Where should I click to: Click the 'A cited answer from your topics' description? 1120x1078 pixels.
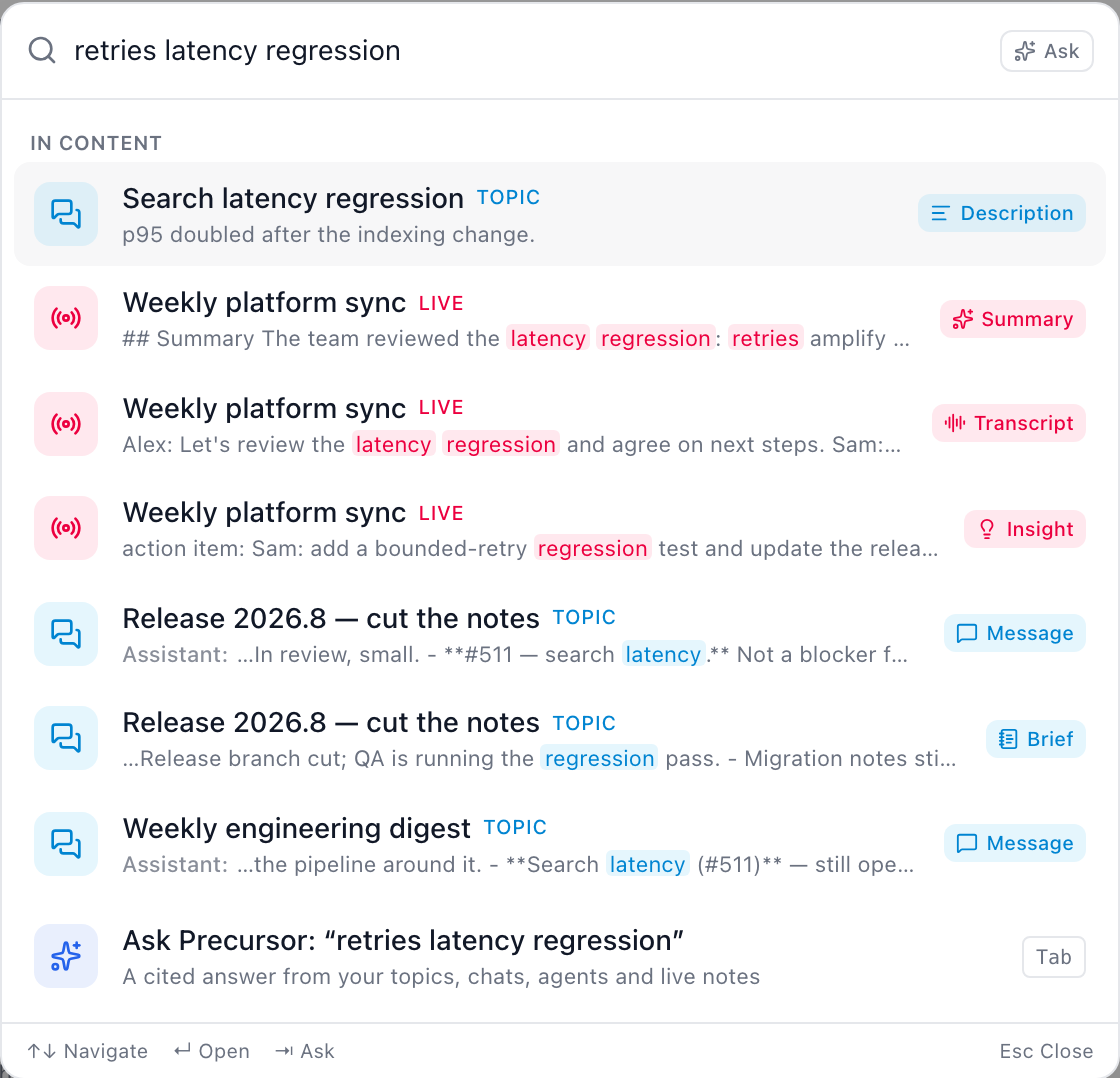coord(441,977)
